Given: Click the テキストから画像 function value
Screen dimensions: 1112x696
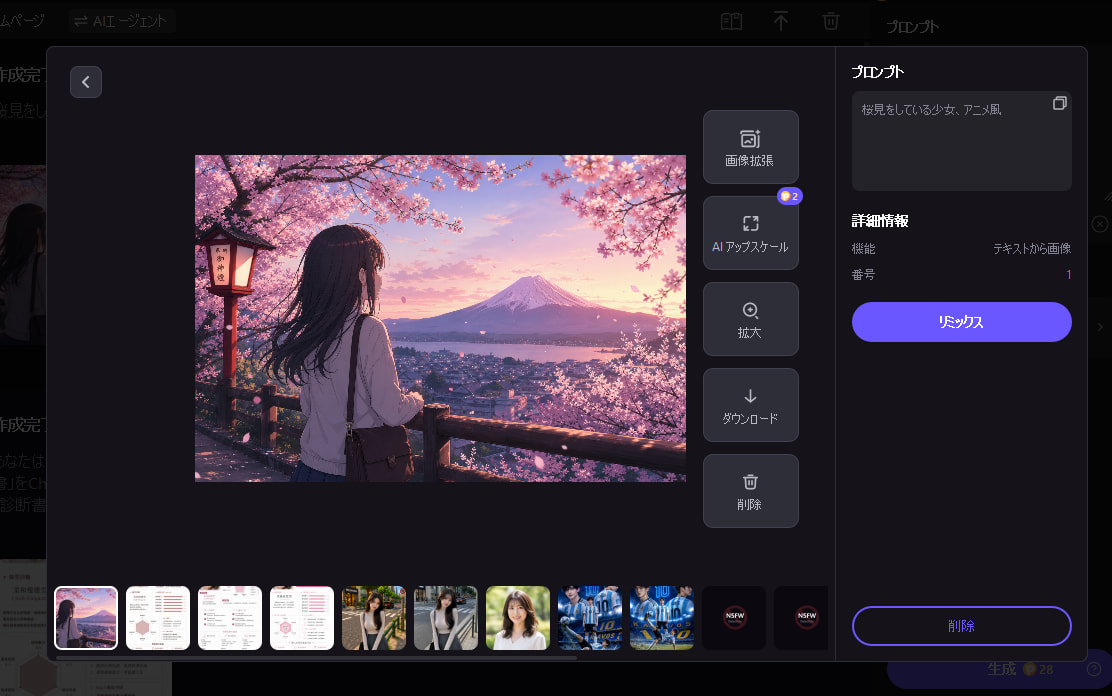Looking at the screenshot, I should (1032, 249).
